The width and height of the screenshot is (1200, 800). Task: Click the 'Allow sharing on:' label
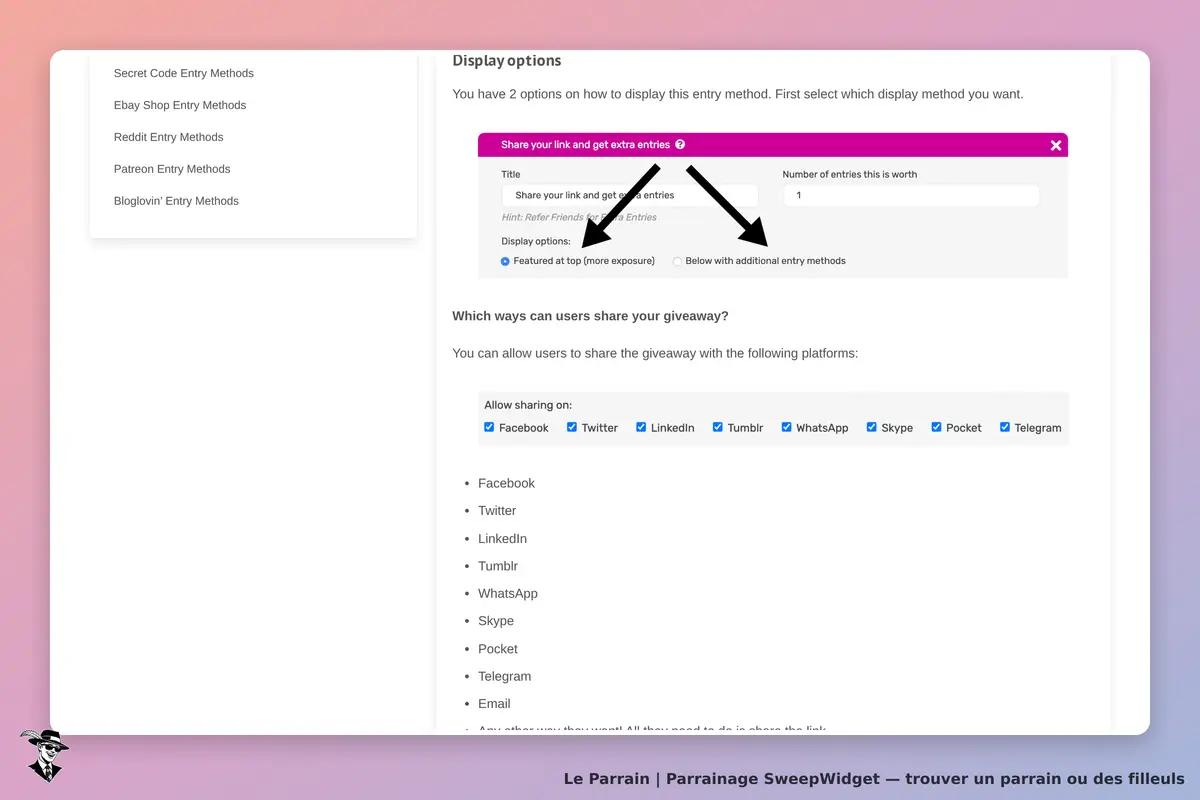[x=528, y=405]
